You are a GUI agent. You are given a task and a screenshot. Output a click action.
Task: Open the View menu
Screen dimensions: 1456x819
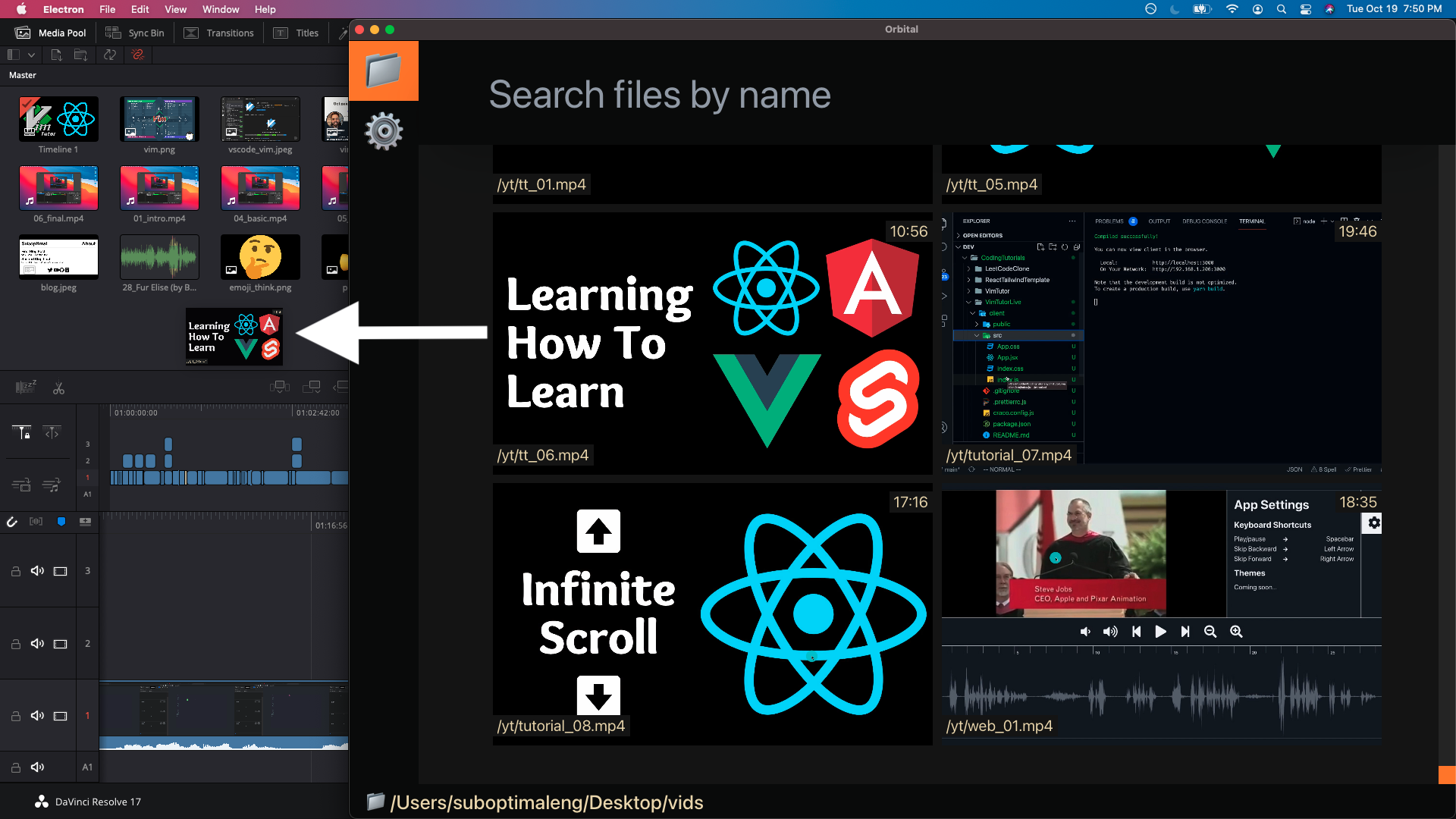pos(176,9)
